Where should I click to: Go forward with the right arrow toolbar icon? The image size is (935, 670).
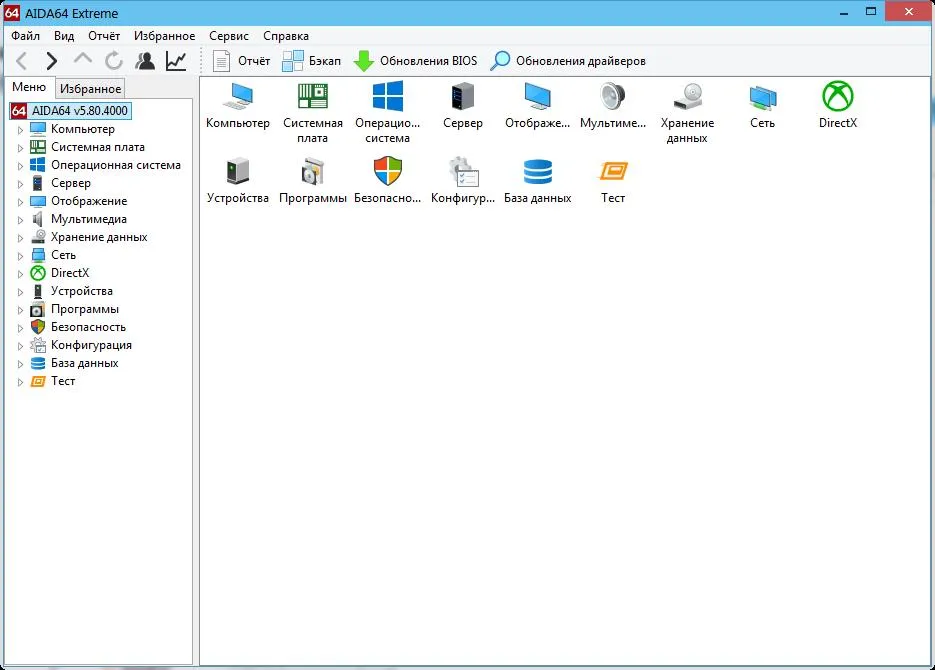52,61
